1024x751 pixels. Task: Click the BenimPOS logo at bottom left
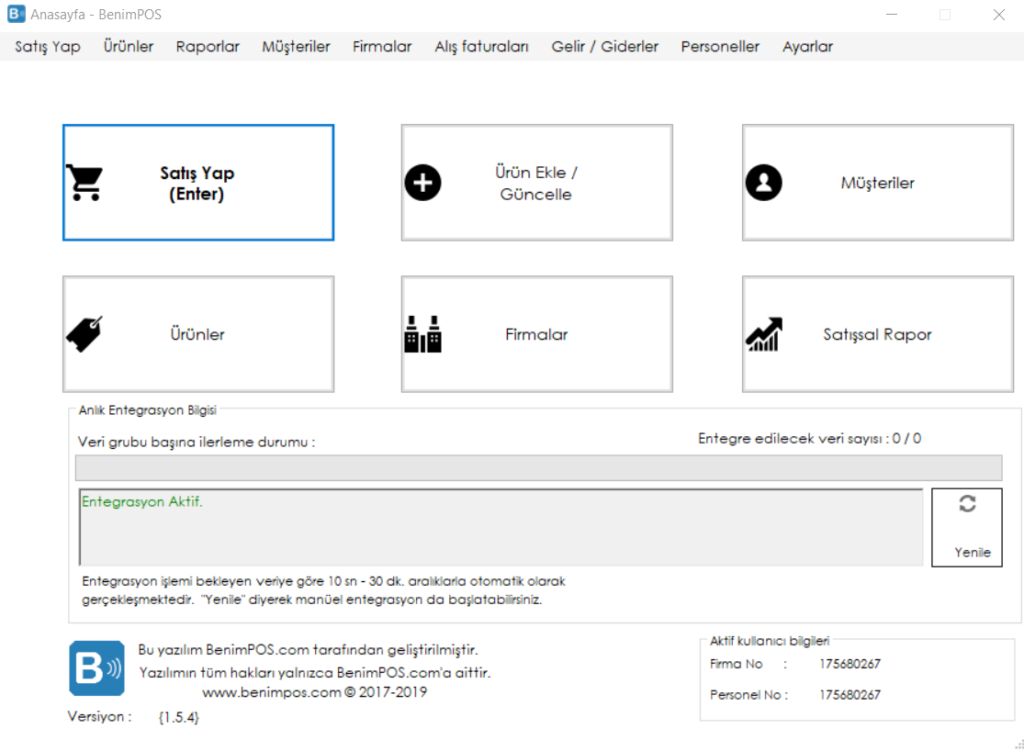[97, 668]
